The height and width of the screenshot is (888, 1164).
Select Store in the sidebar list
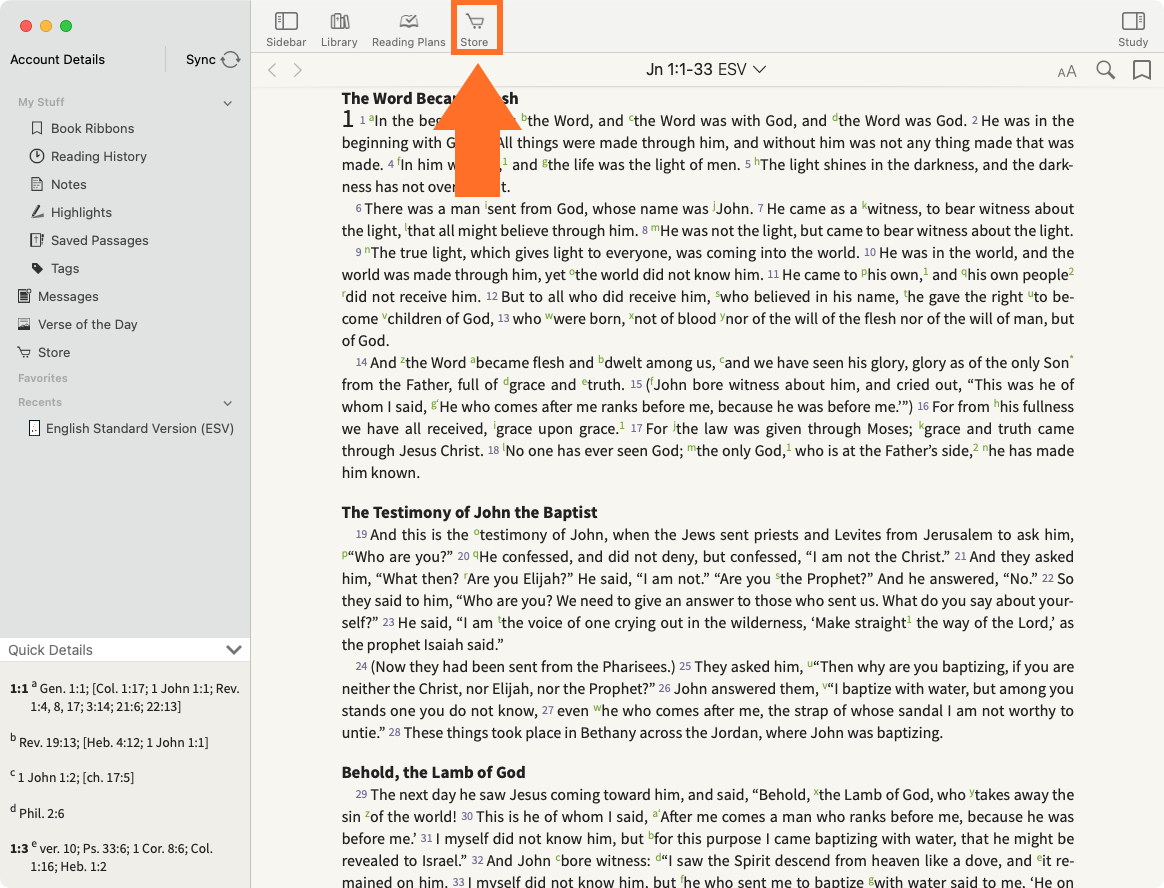click(53, 353)
